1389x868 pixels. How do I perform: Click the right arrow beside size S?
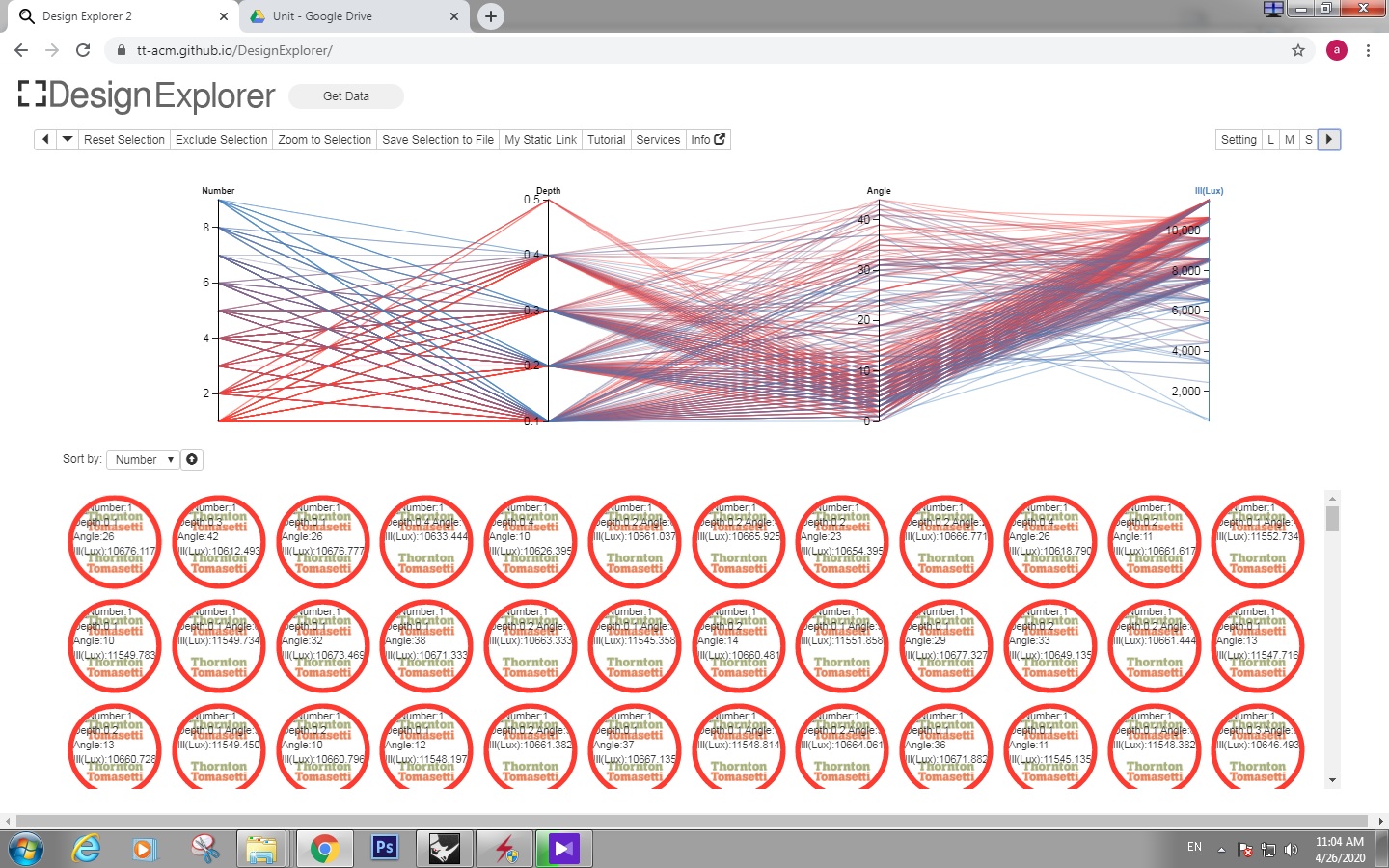click(1329, 140)
